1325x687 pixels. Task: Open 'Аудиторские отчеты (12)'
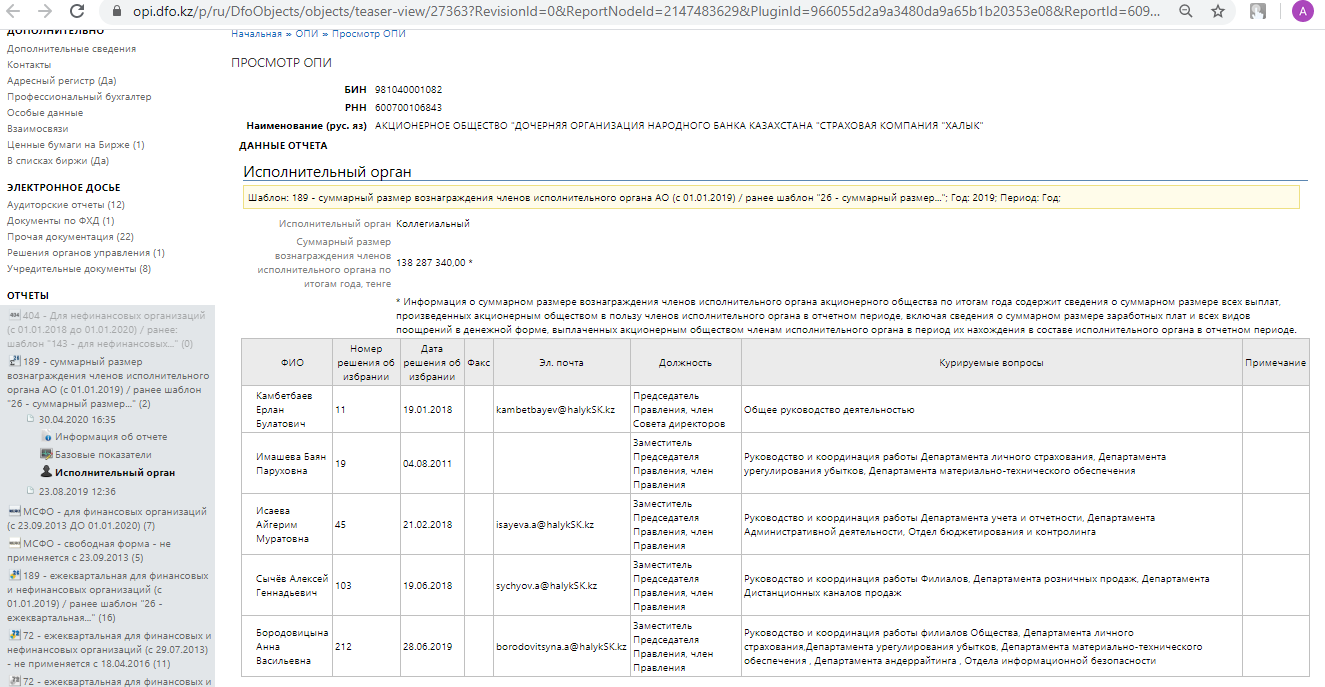(x=66, y=205)
